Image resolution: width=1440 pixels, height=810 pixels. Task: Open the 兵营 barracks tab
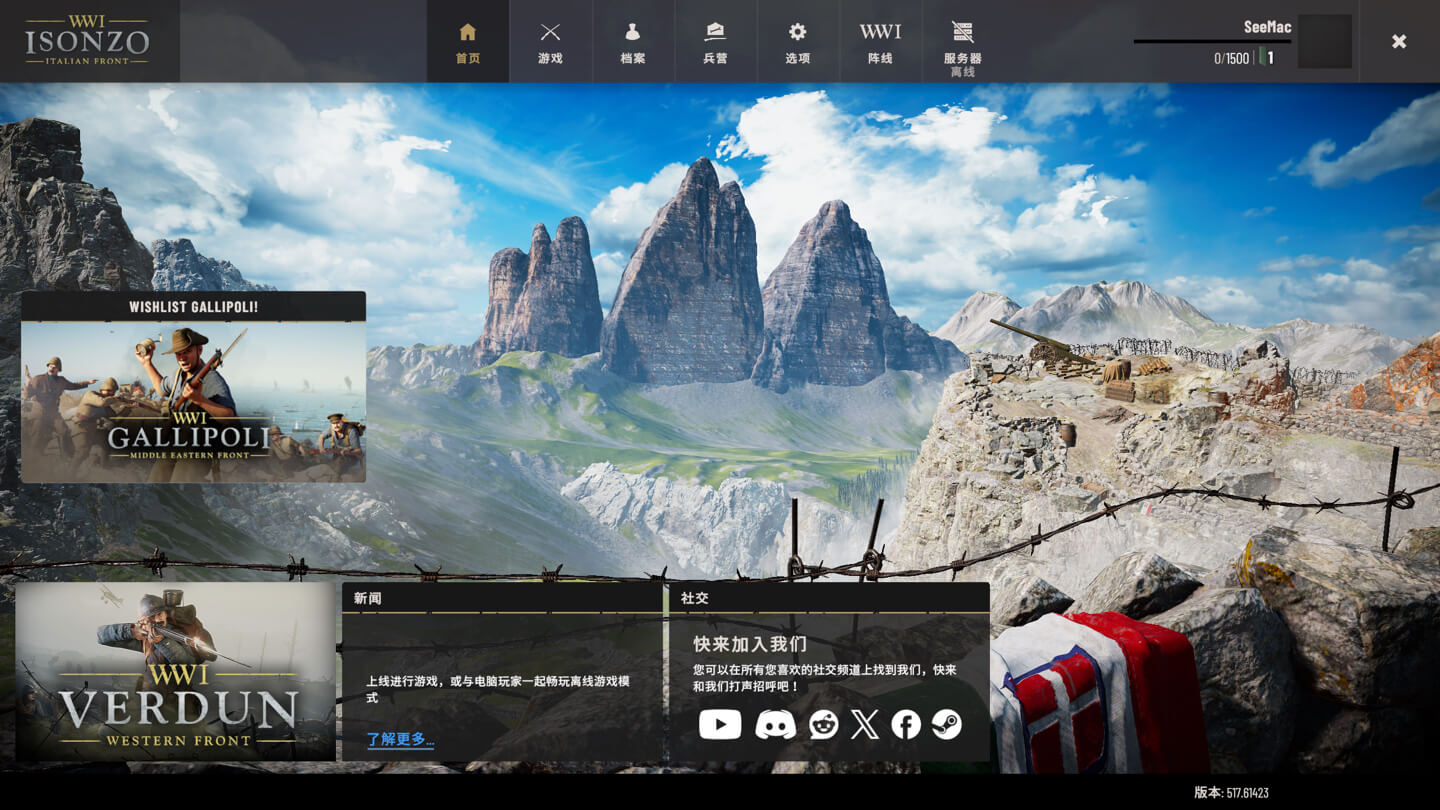[x=715, y=42]
